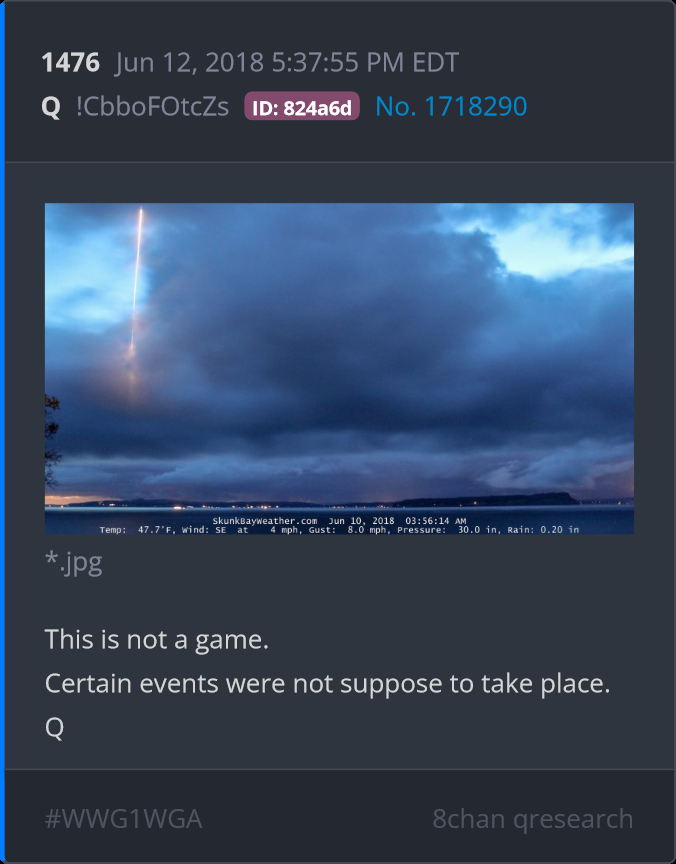
Task: Select the Jun 12, 2018 timestamp
Action: click(287, 62)
